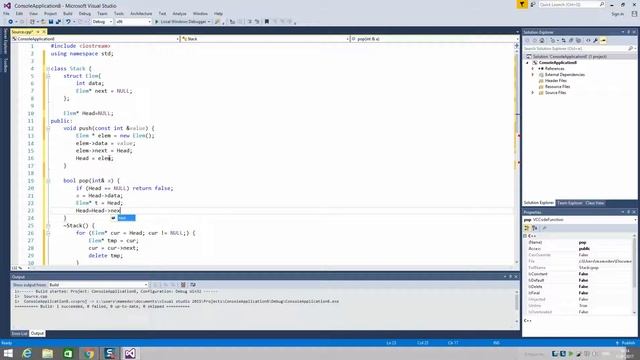Open the Analyze menu
Image resolution: width=640 pixels, height=360 pixels.
tap(179, 13)
